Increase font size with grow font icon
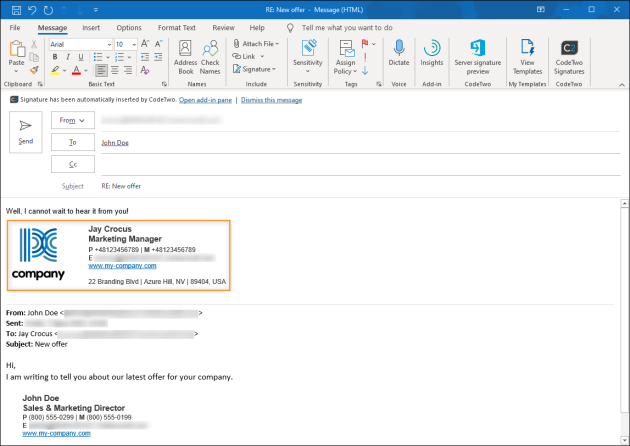This screenshot has width=630, height=446. tap(145, 44)
